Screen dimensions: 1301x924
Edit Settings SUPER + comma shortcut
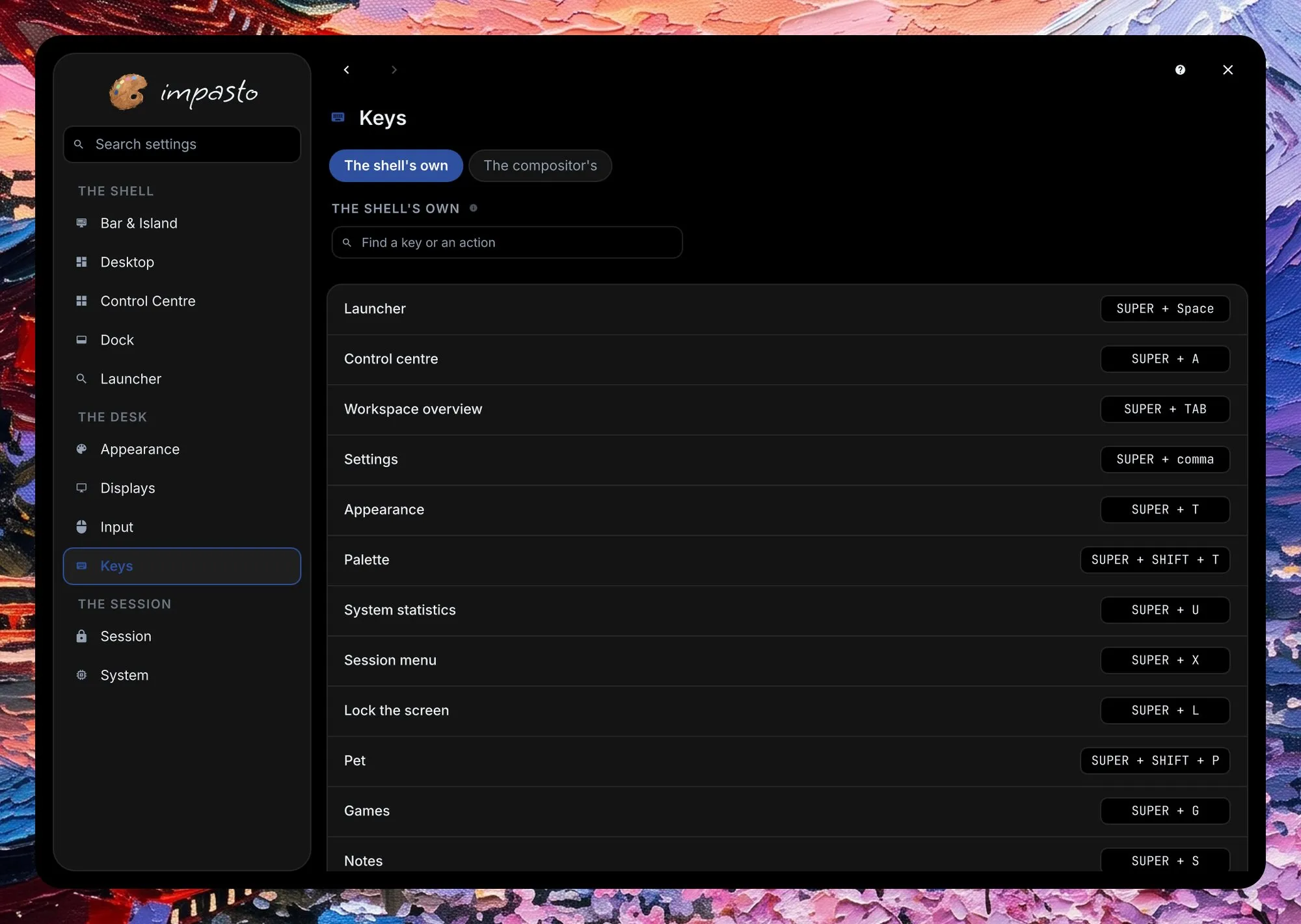pyautogui.click(x=1164, y=459)
